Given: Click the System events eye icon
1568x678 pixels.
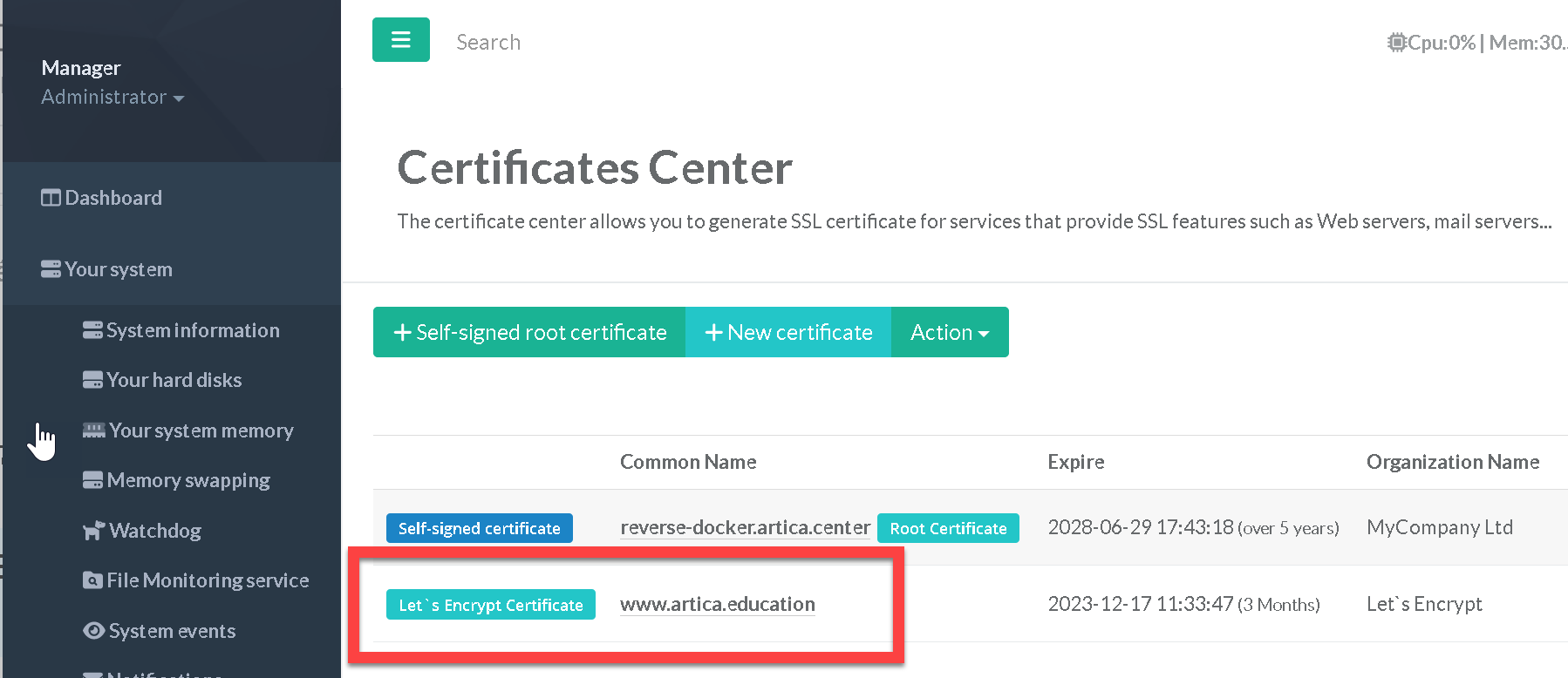Looking at the screenshot, I should coord(93,631).
